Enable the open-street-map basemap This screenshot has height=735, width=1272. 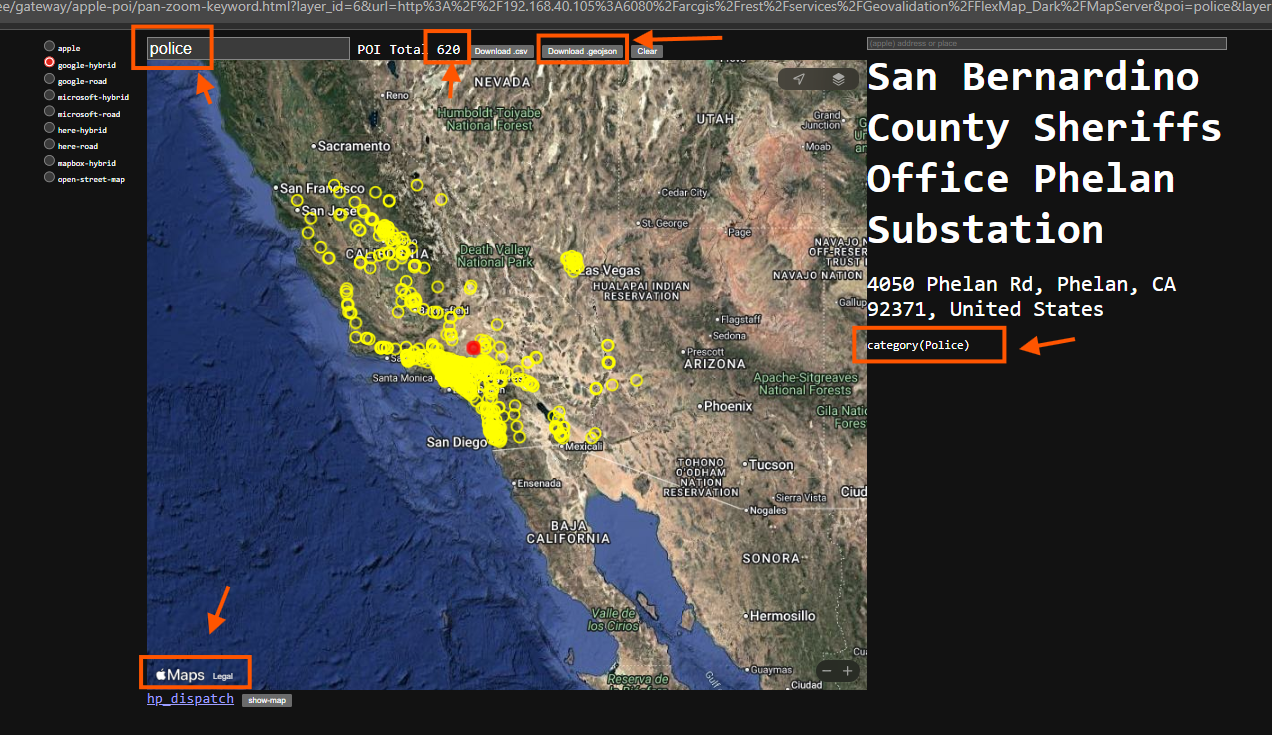(x=50, y=178)
